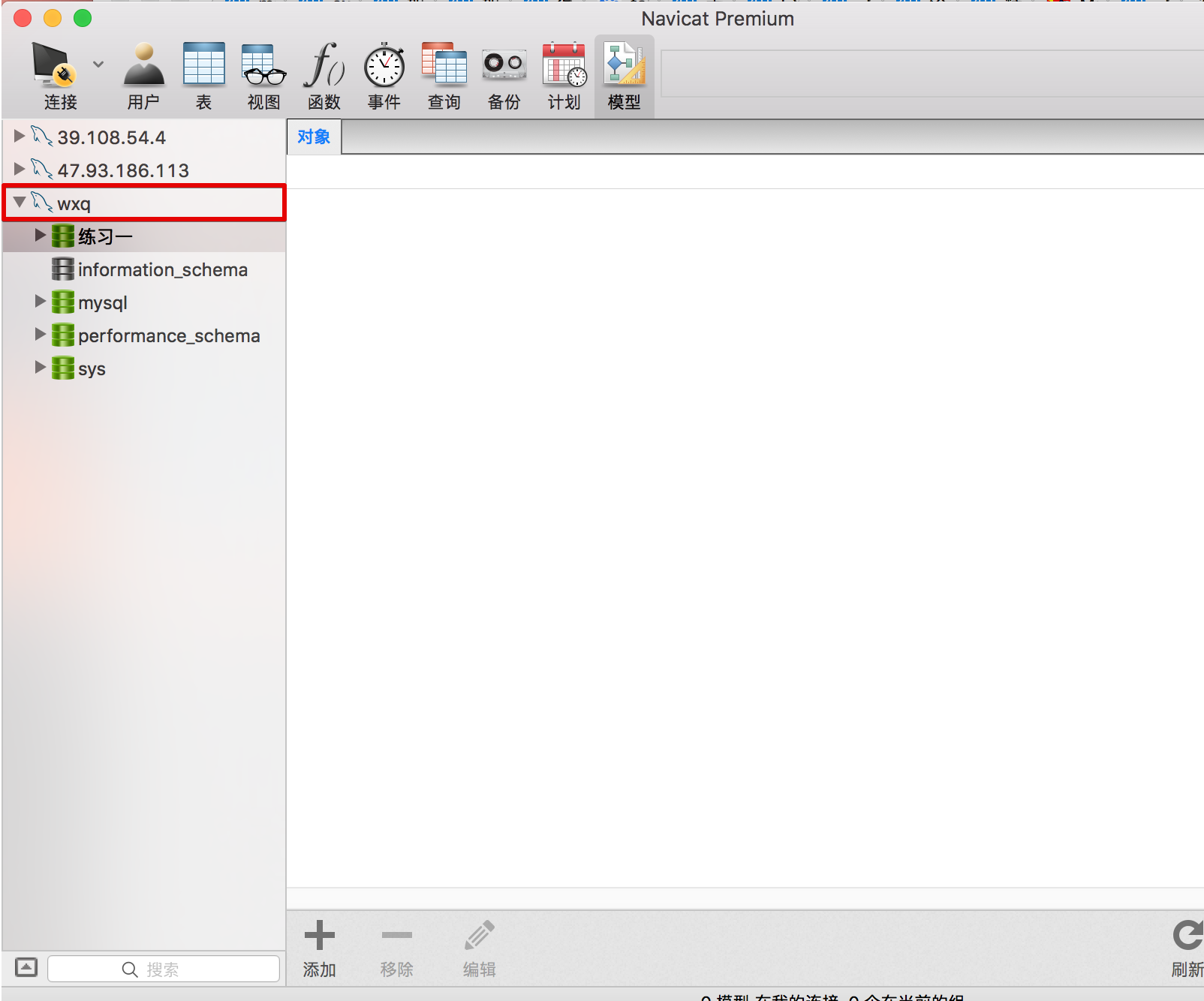
Task: Expand the 39.108.54.4 connection
Action: click(20, 137)
